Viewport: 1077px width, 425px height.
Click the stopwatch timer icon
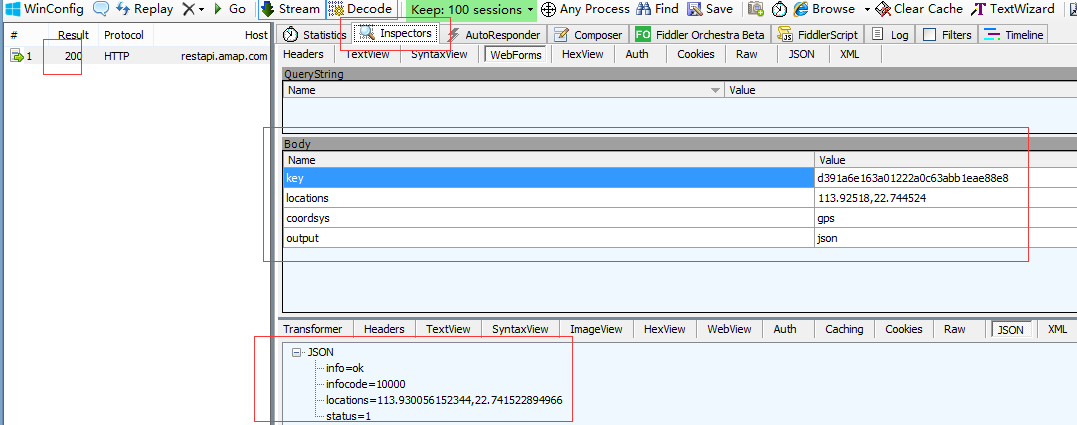click(x=780, y=9)
